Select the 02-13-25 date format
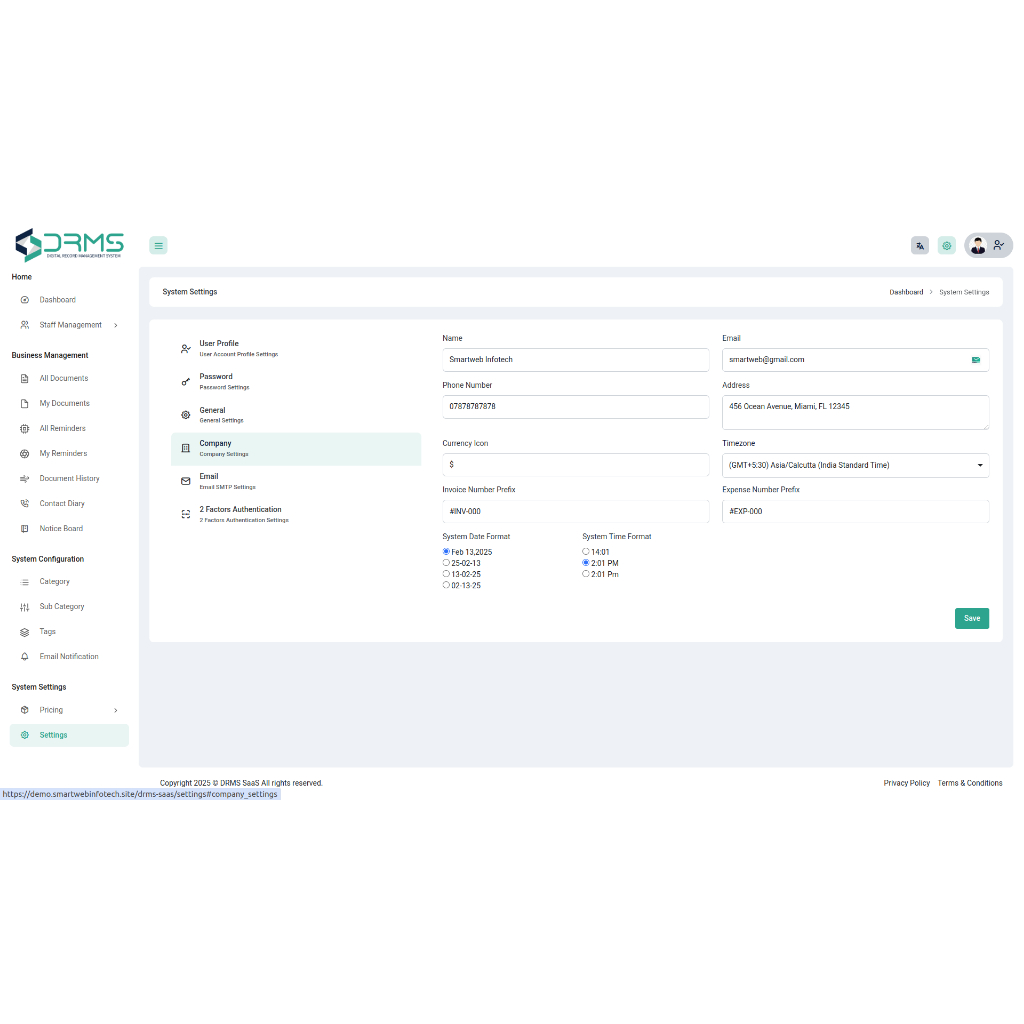The image size is (1024, 1024). tap(446, 585)
